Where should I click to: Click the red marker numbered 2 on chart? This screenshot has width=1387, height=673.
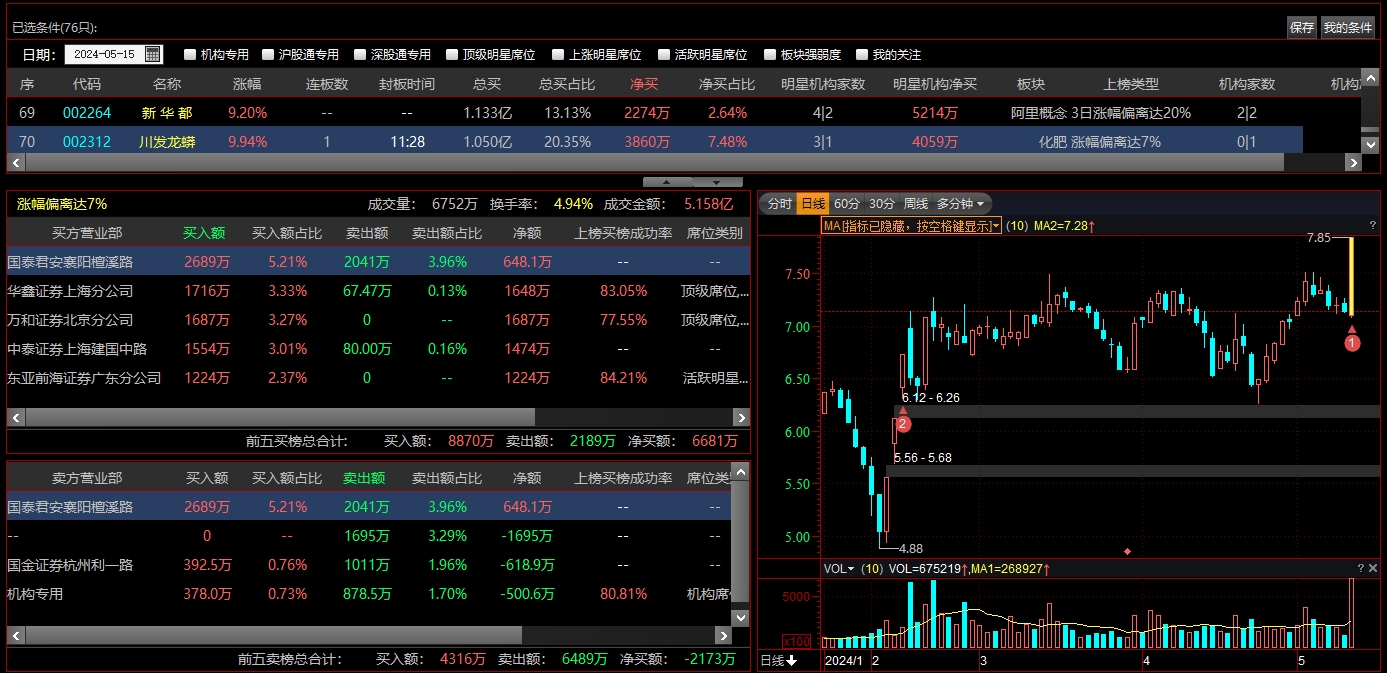coord(904,424)
